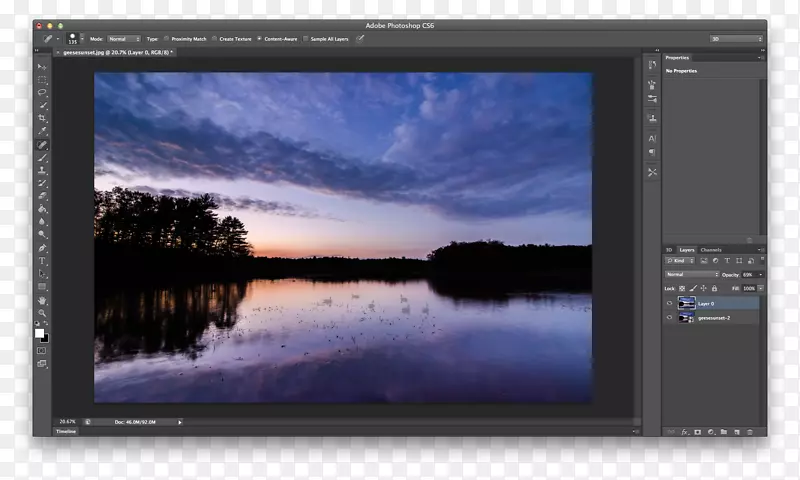800x480 pixels.
Task: Select the Clone Stamp tool
Action: point(42,170)
